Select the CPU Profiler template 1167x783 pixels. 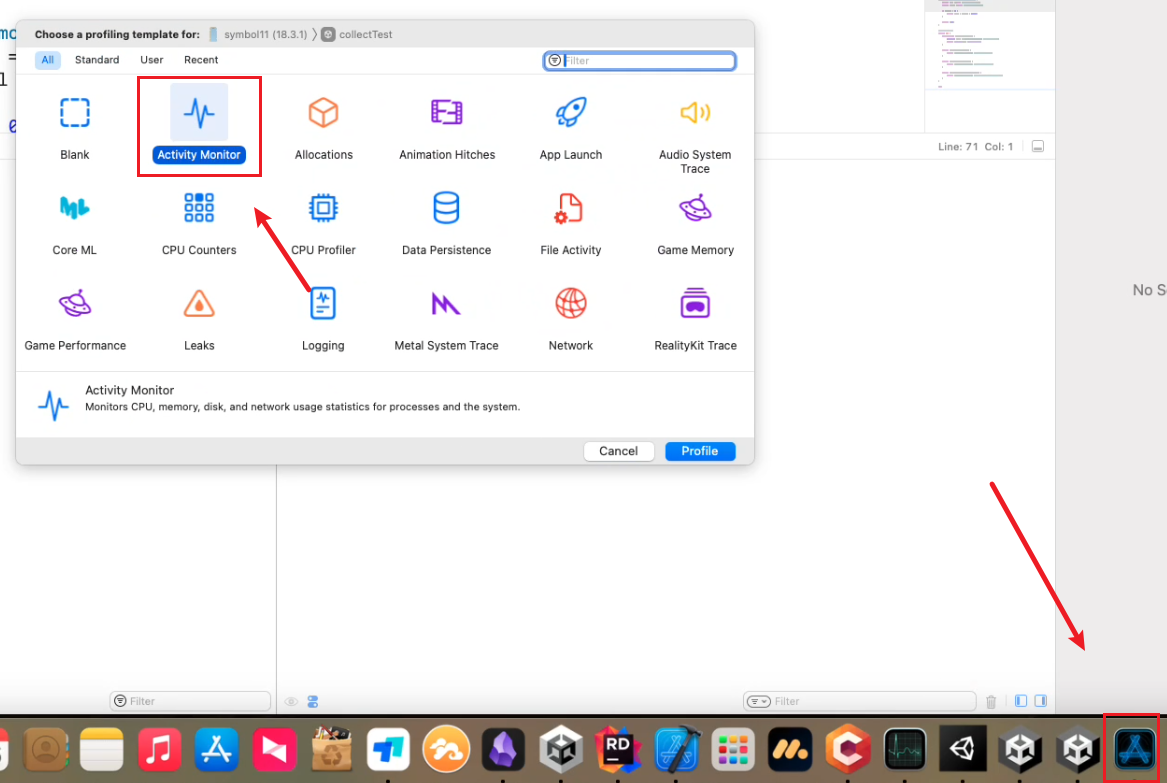point(323,222)
